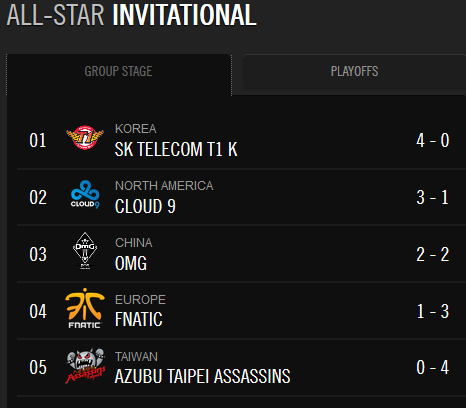The height and width of the screenshot is (408, 466).
Task: Open the CLOUD 9 team name
Action: (145, 206)
